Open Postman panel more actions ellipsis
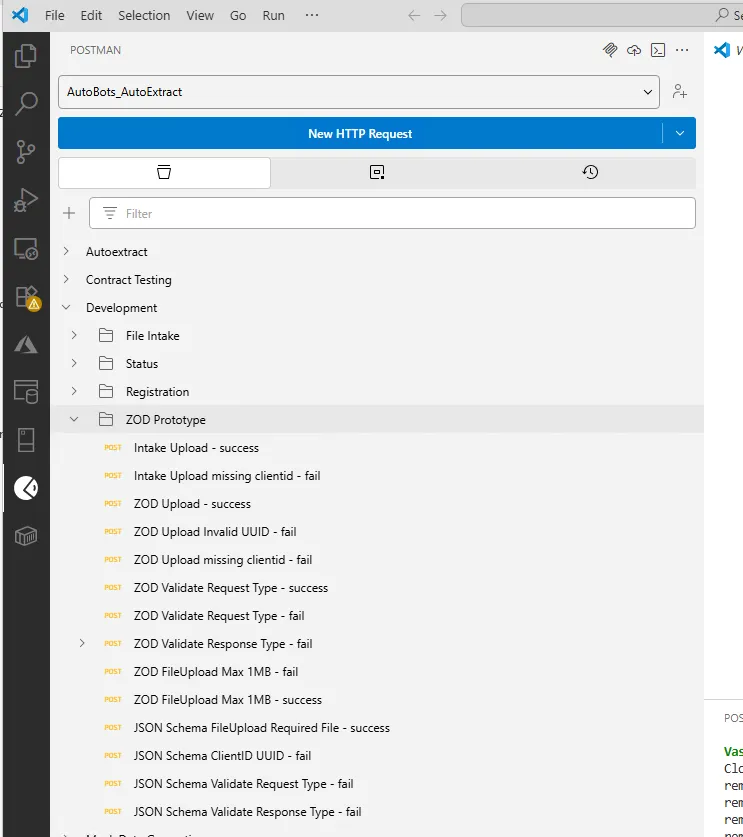The image size is (743, 837). pyautogui.click(x=682, y=50)
